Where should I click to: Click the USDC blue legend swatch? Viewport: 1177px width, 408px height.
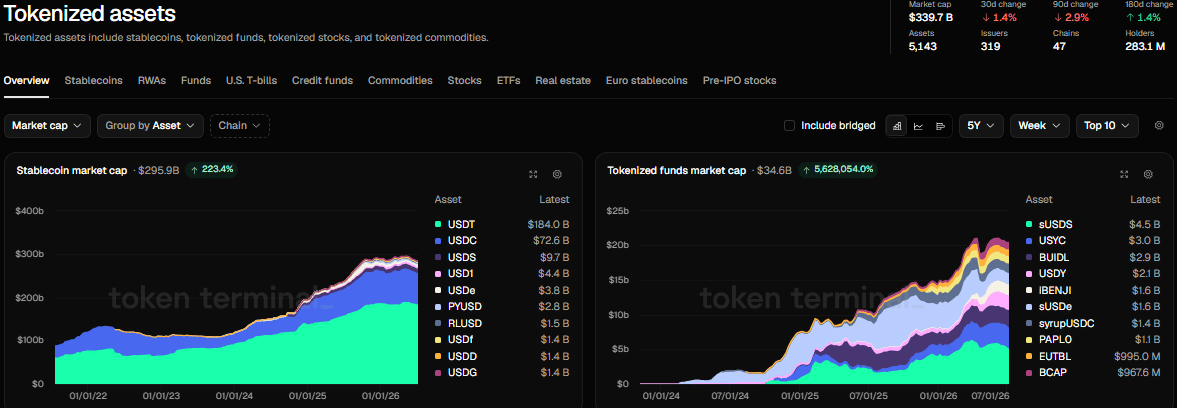coord(438,241)
